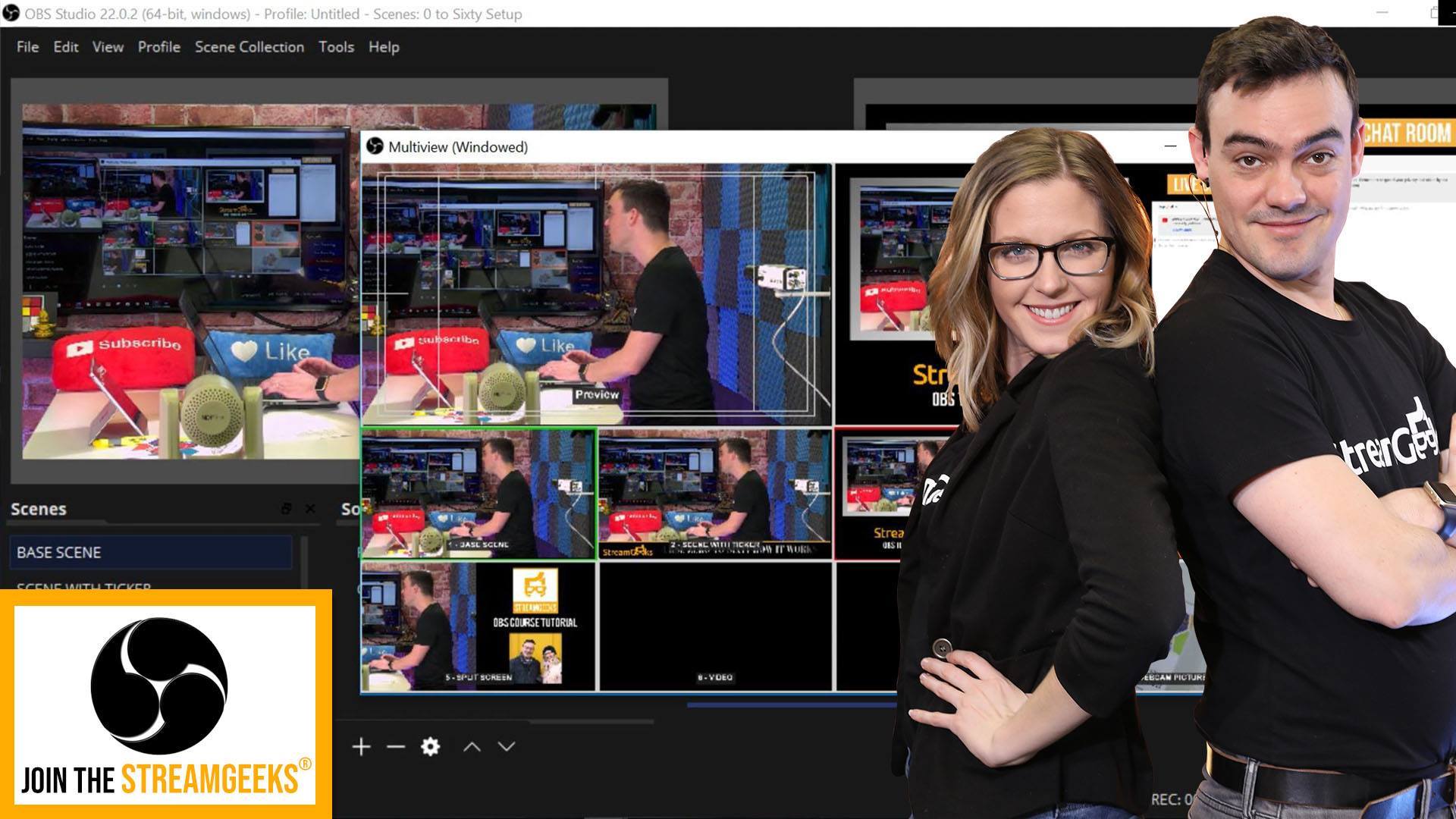Screen dimensions: 1456x819
Task: Select BASE SCENE in the Scenes list
Action: coord(151,552)
